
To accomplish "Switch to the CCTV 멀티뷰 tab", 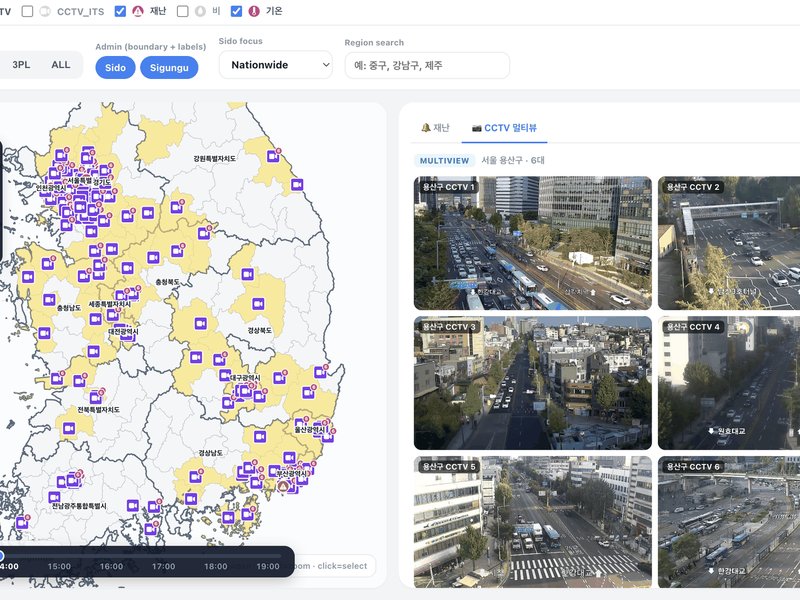I will point(504,128).
